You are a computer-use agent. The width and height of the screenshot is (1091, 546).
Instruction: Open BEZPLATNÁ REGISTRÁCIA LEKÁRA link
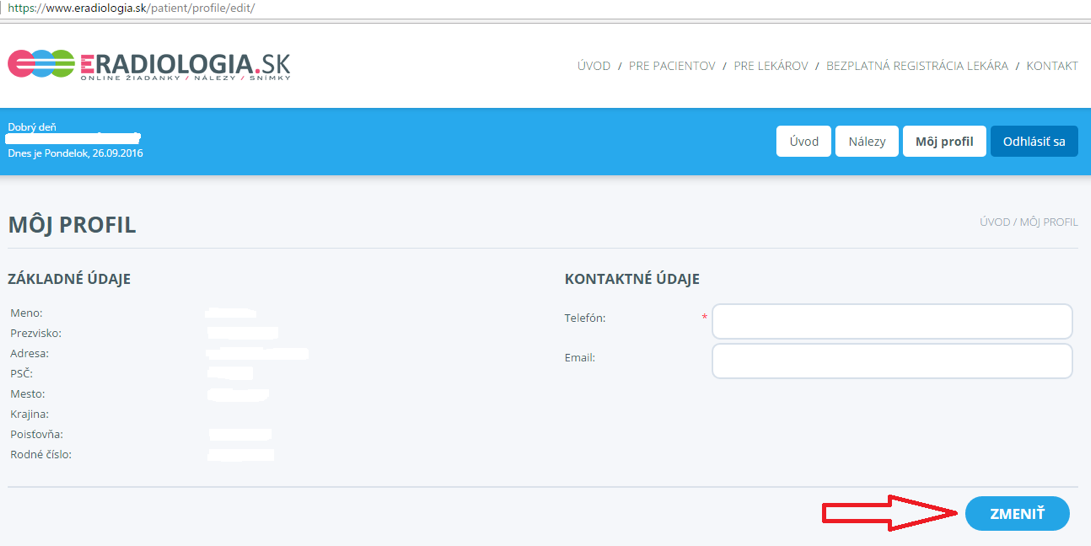[x=916, y=66]
